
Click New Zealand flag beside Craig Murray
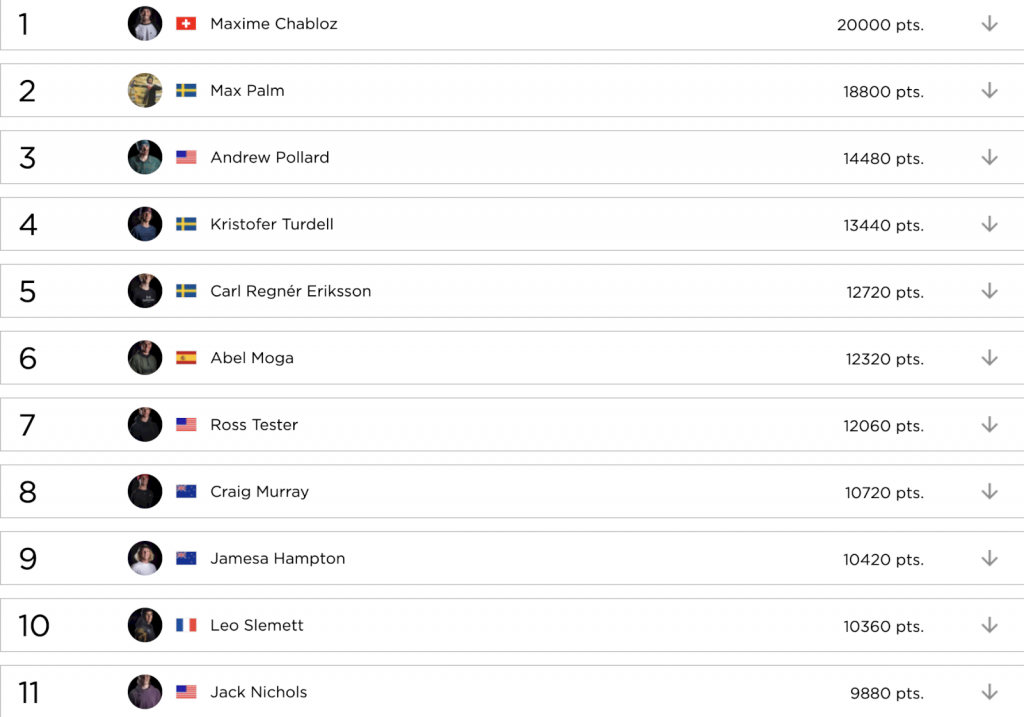point(186,492)
